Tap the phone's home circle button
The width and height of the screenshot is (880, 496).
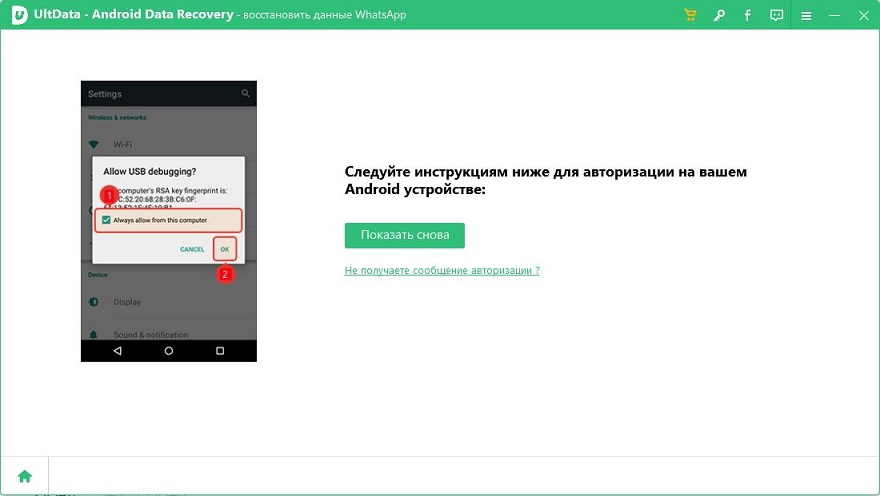pos(168,351)
